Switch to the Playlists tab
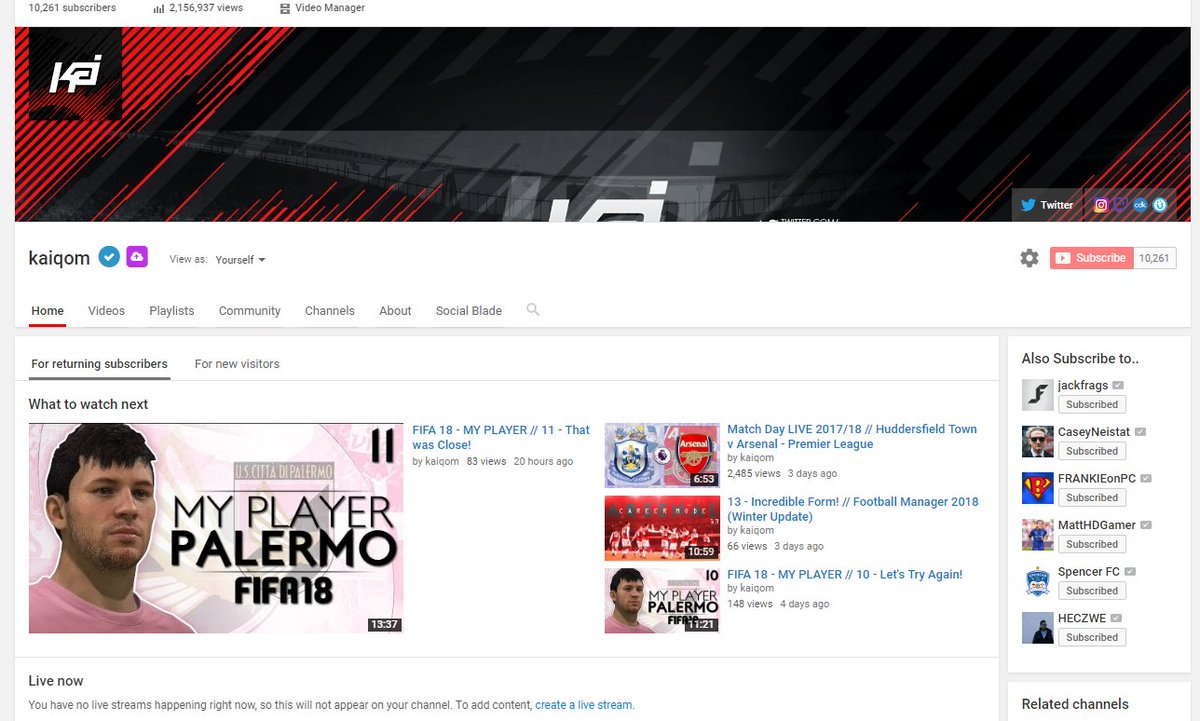This screenshot has width=1200, height=721. (x=172, y=311)
